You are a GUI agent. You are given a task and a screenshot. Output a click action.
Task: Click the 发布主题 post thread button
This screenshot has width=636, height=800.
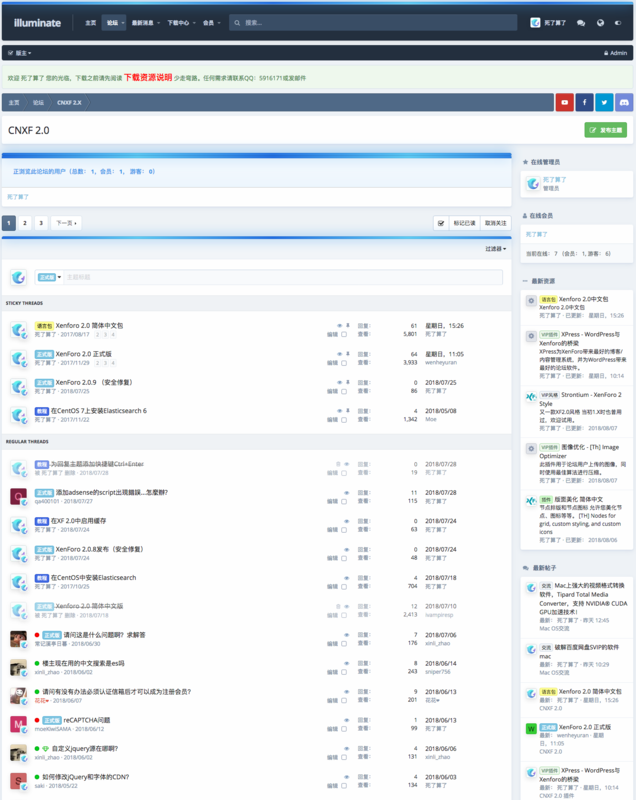pos(605,130)
